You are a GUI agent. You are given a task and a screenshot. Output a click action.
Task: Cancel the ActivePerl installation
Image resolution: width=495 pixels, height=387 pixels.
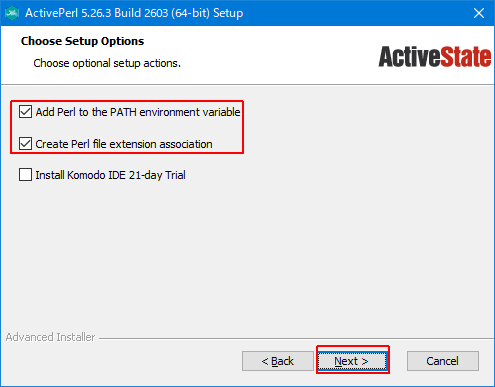443,361
